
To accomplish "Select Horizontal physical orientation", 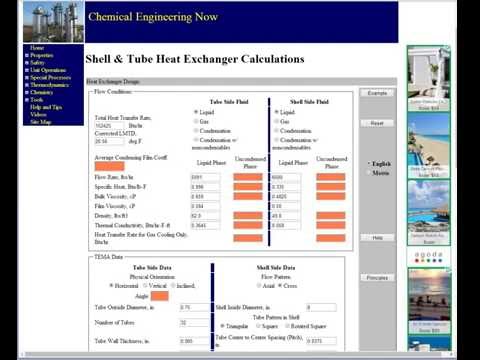I will (111, 286).
